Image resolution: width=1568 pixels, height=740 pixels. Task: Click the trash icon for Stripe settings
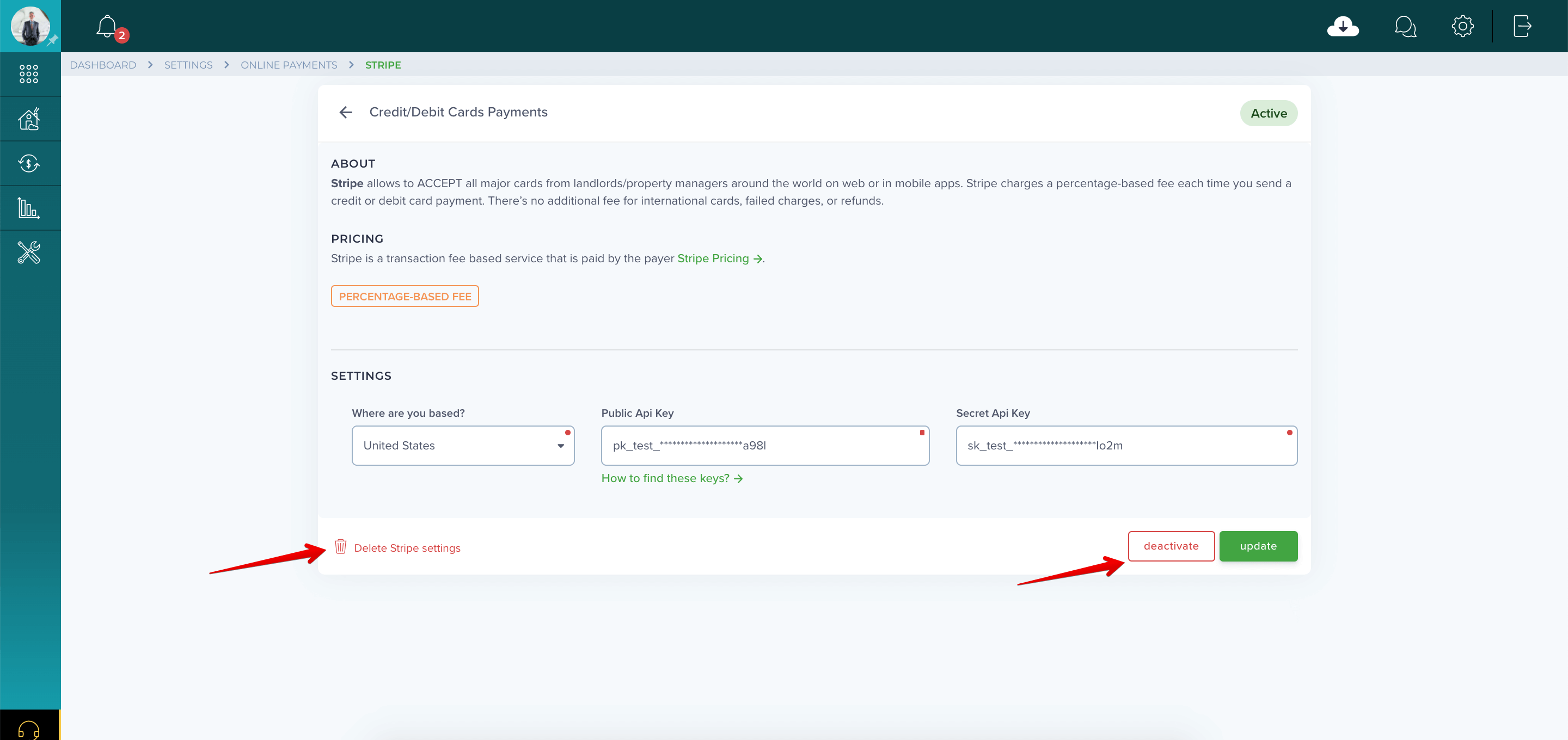point(341,546)
